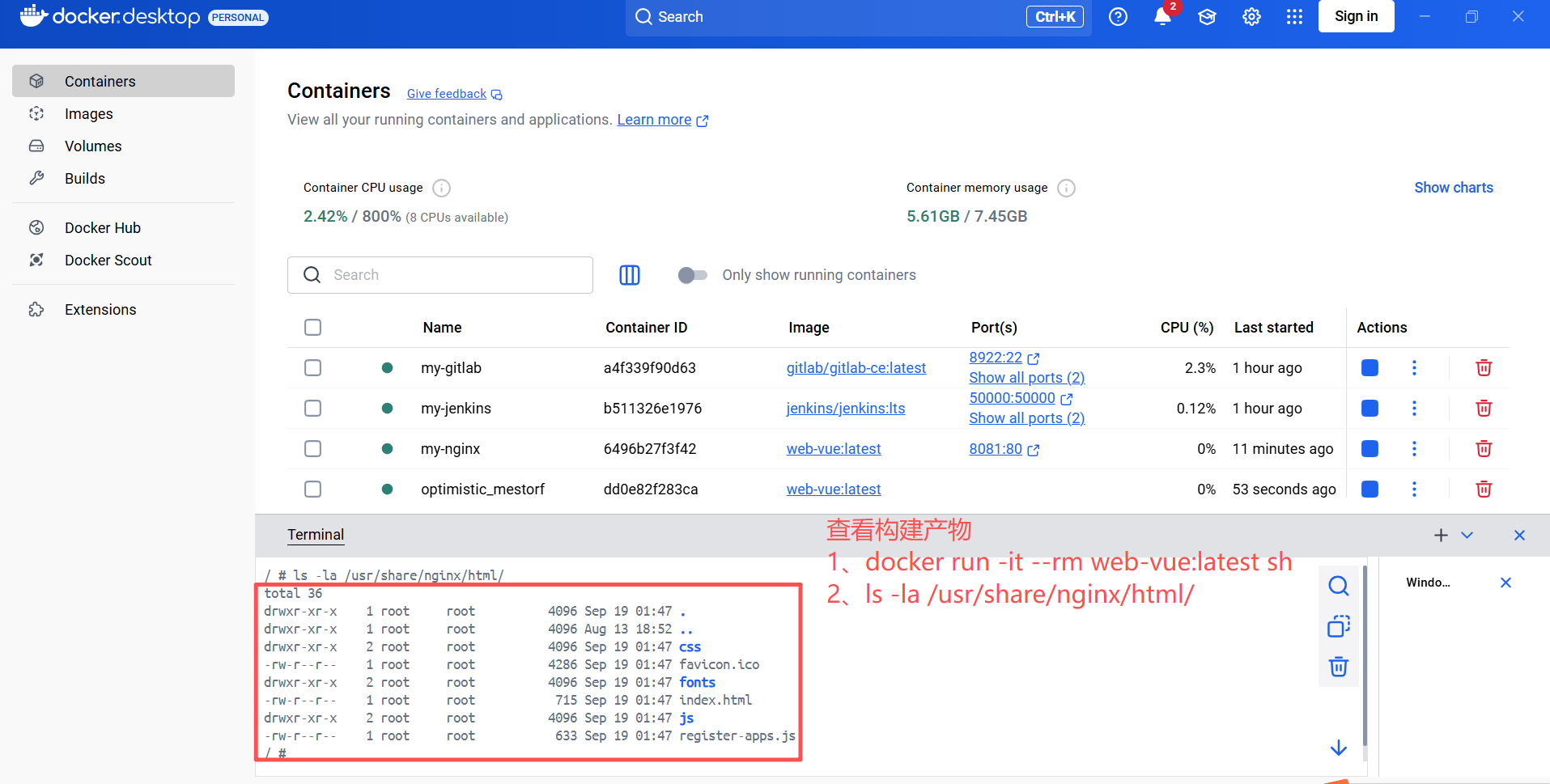Add a new terminal session
Screen dimensions: 1550x784
pos(1441,535)
